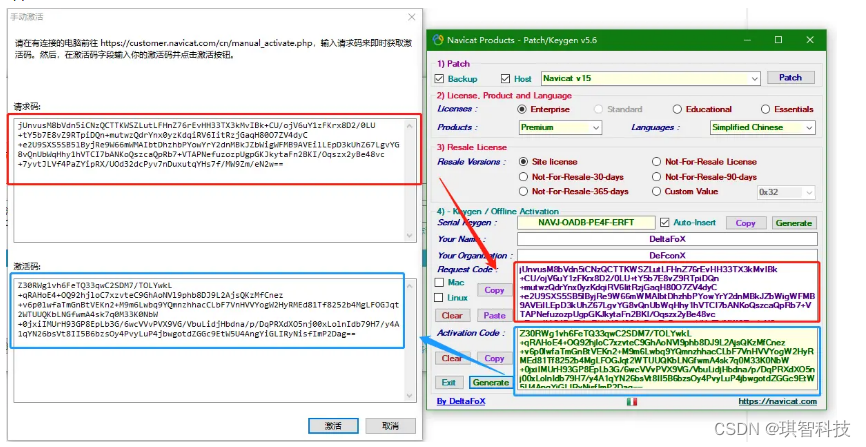This screenshot has height=447, width=866.
Task: Click the Your Name field DeltaFoX
Action: click(x=667, y=239)
